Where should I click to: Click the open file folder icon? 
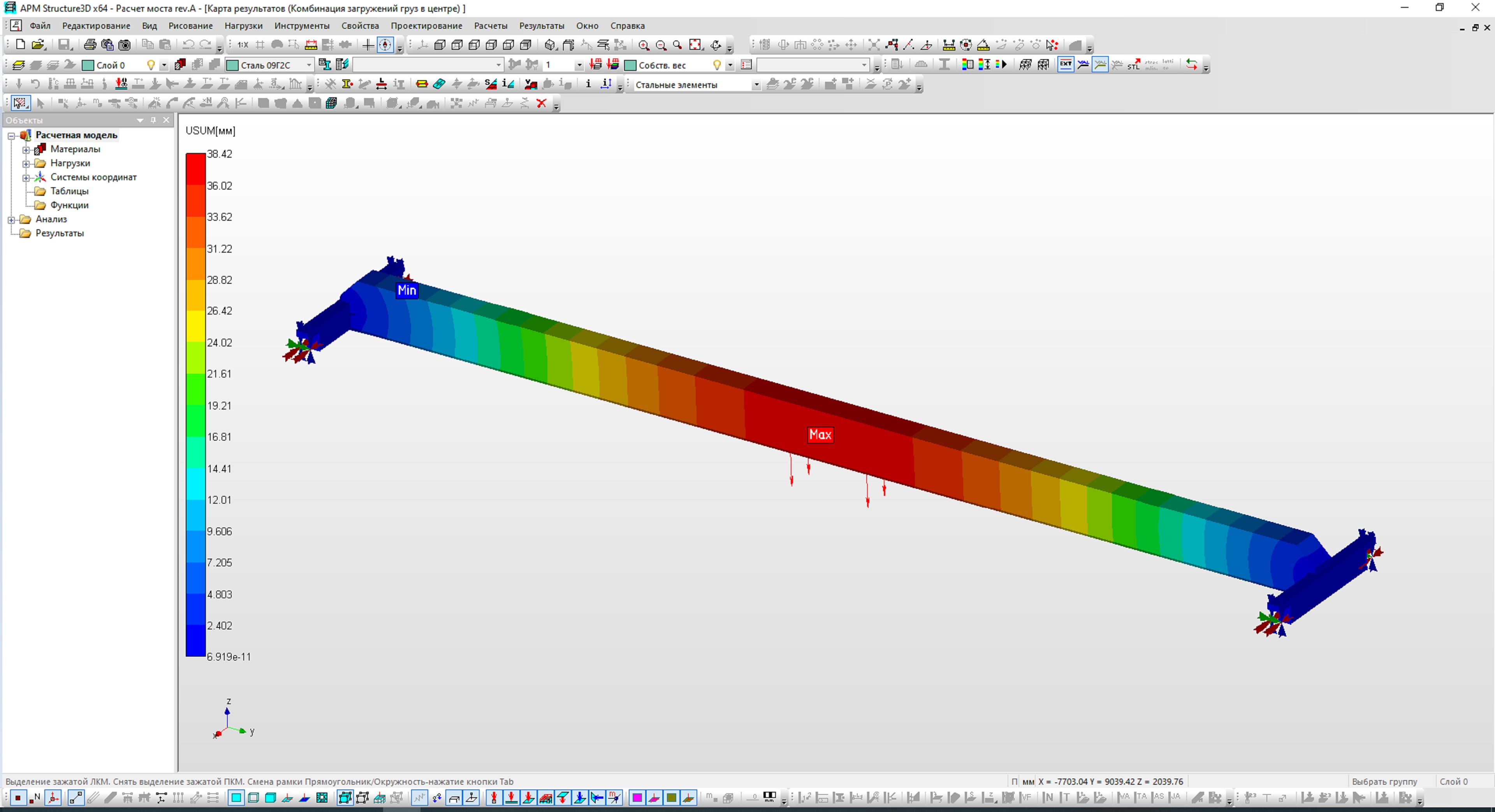[38, 45]
